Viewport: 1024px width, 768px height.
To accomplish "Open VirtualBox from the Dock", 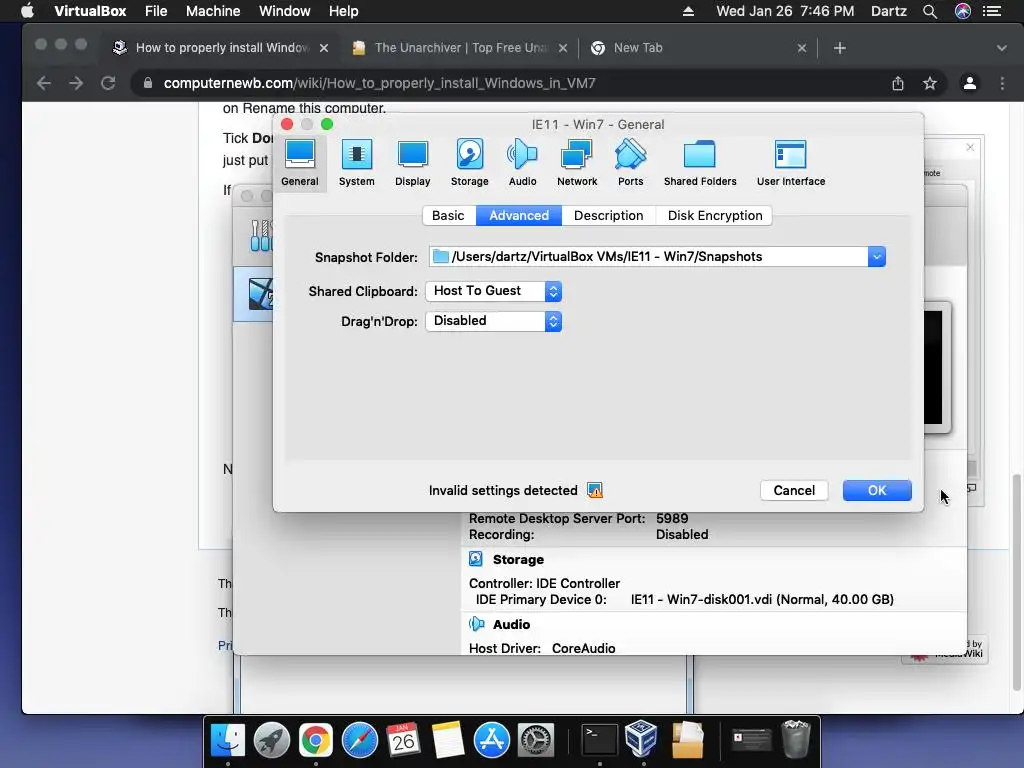I will (643, 739).
